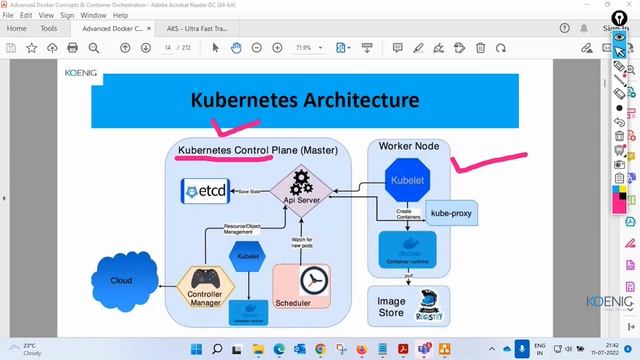Print the document using printer icon
Image resolution: width=640 pixels, height=360 pixels.
[73, 48]
